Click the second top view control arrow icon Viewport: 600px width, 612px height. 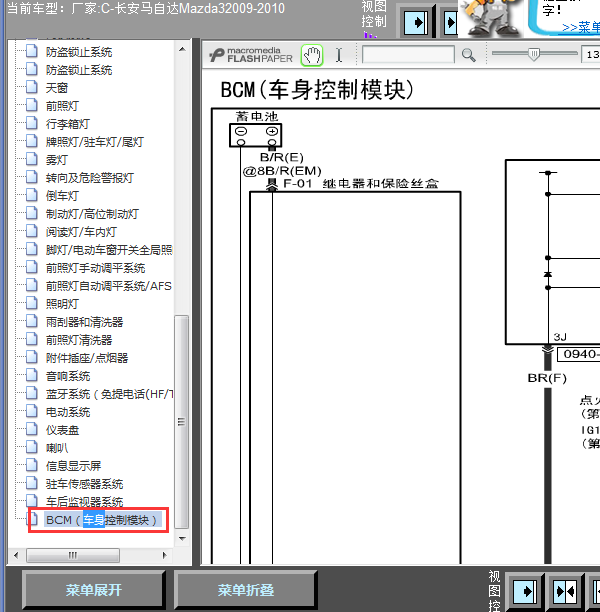[x=451, y=22]
